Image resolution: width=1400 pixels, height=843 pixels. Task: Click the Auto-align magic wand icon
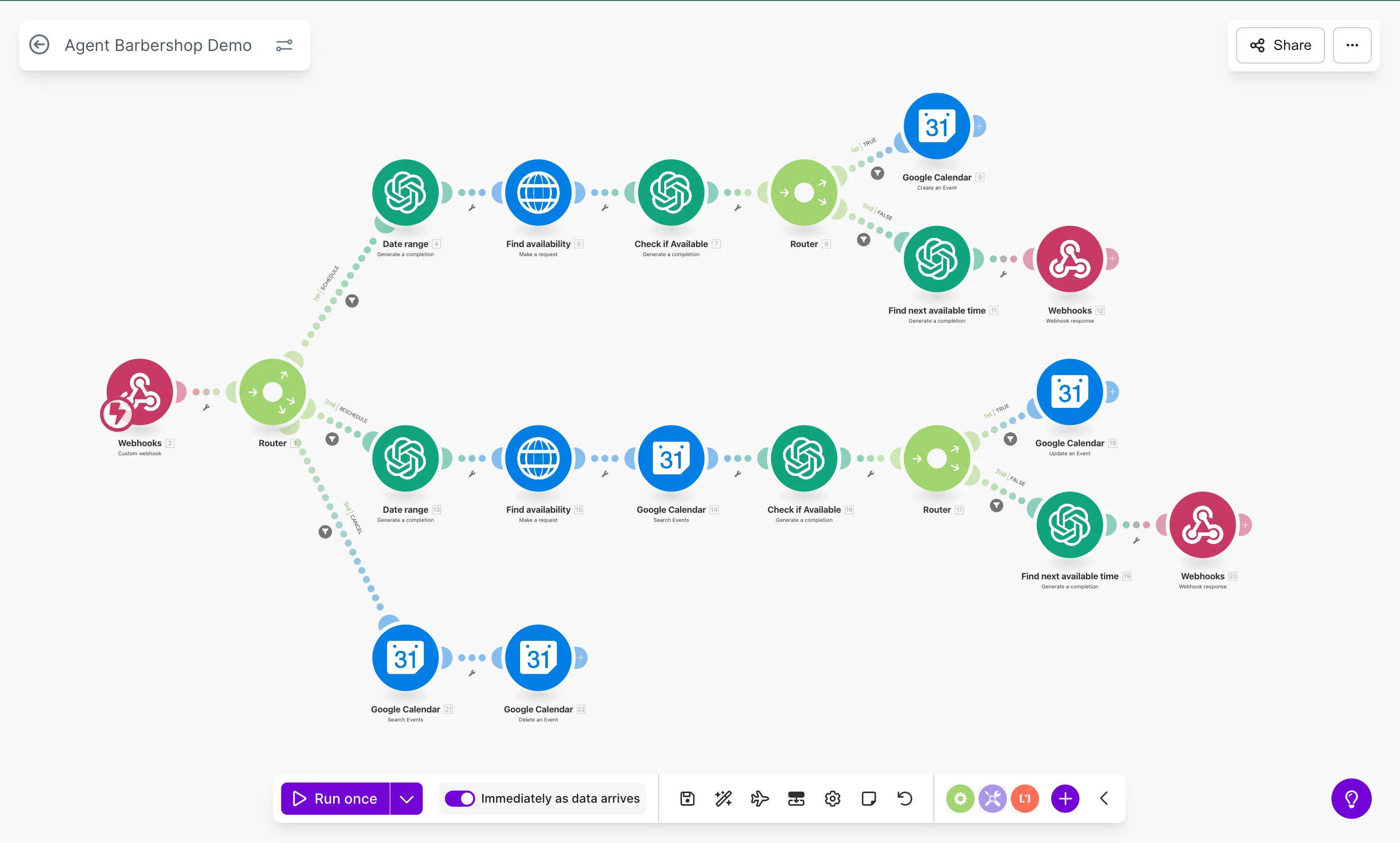(723, 798)
